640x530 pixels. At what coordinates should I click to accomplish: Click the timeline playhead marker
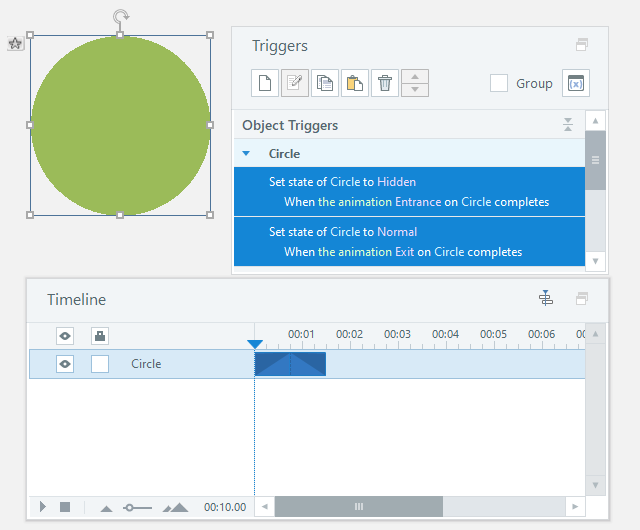point(255,344)
